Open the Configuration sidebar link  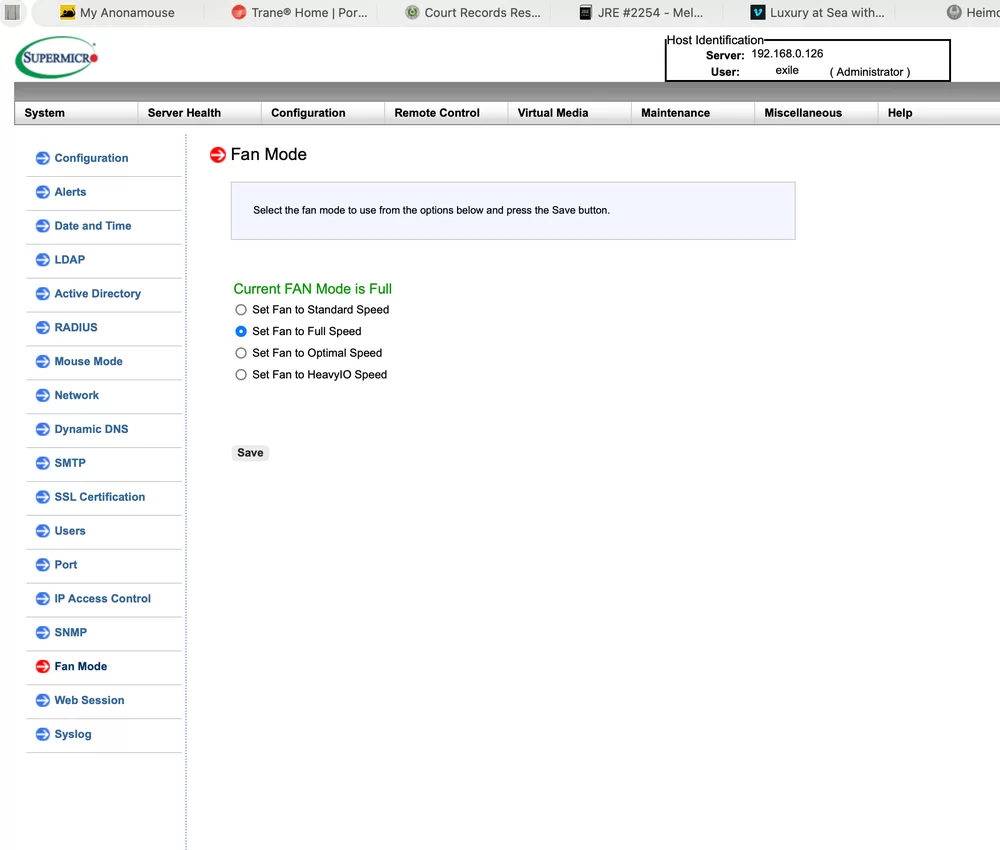91,158
